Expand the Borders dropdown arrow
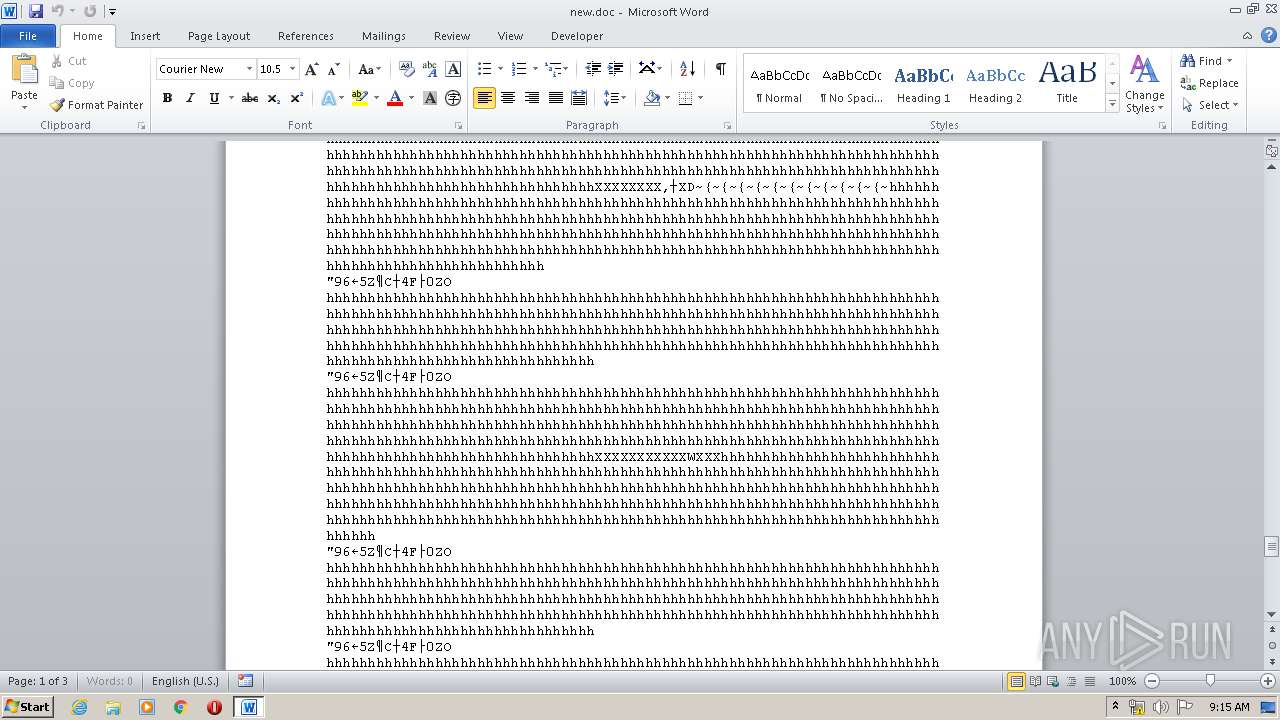 (x=700, y=98)
